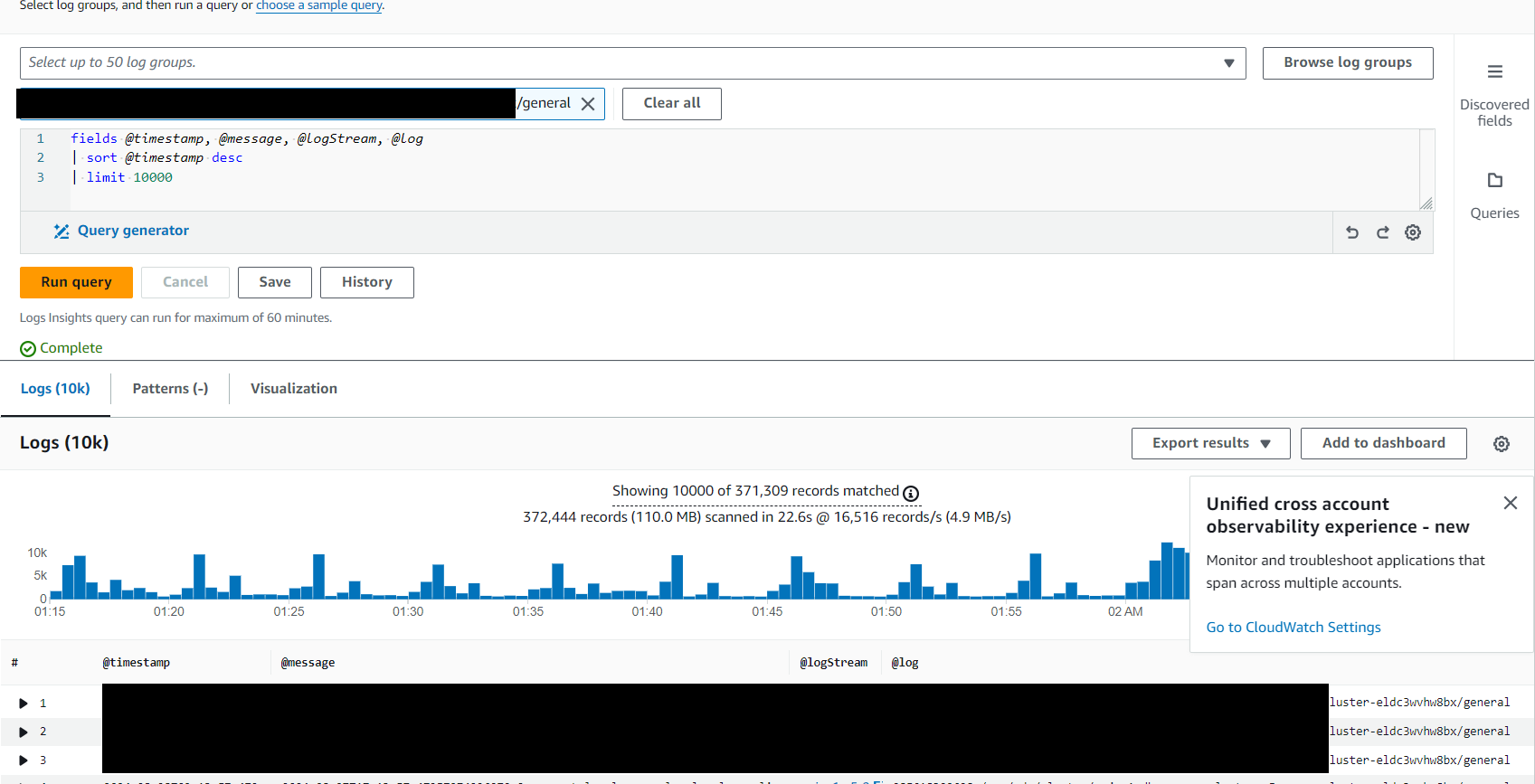The height and width of the screenshot is (784, 1535).
Task: Switch to the Visualization tab
Action: pyautogui.click(x=294, y=389)
